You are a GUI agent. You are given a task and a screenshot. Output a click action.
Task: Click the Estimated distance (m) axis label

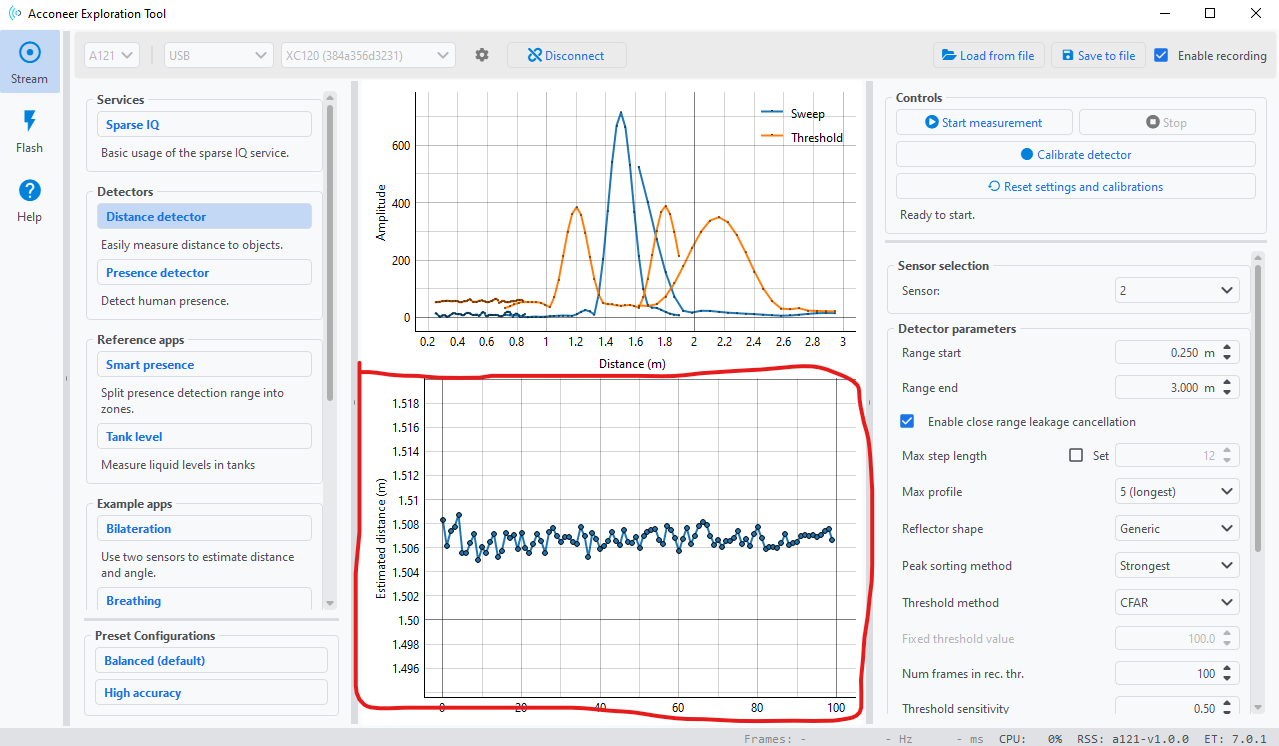(x=381, y=538)
